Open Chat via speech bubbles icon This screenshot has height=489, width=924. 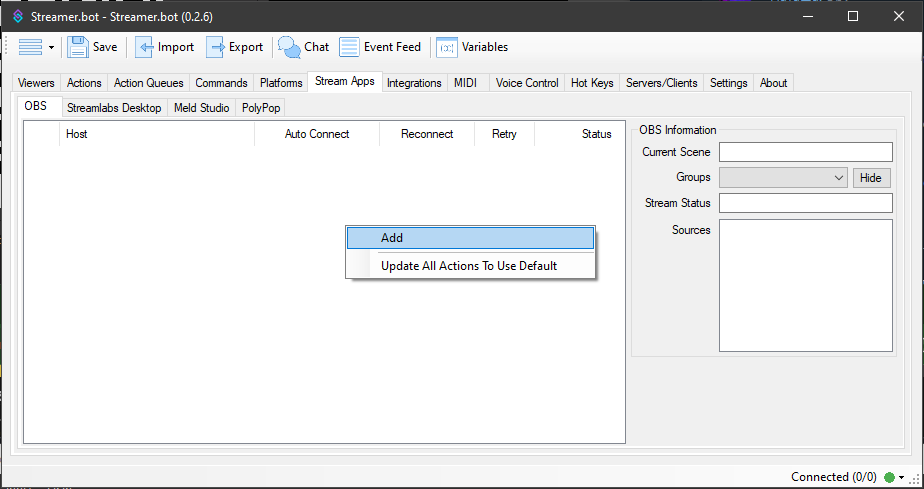coord(289,47)
